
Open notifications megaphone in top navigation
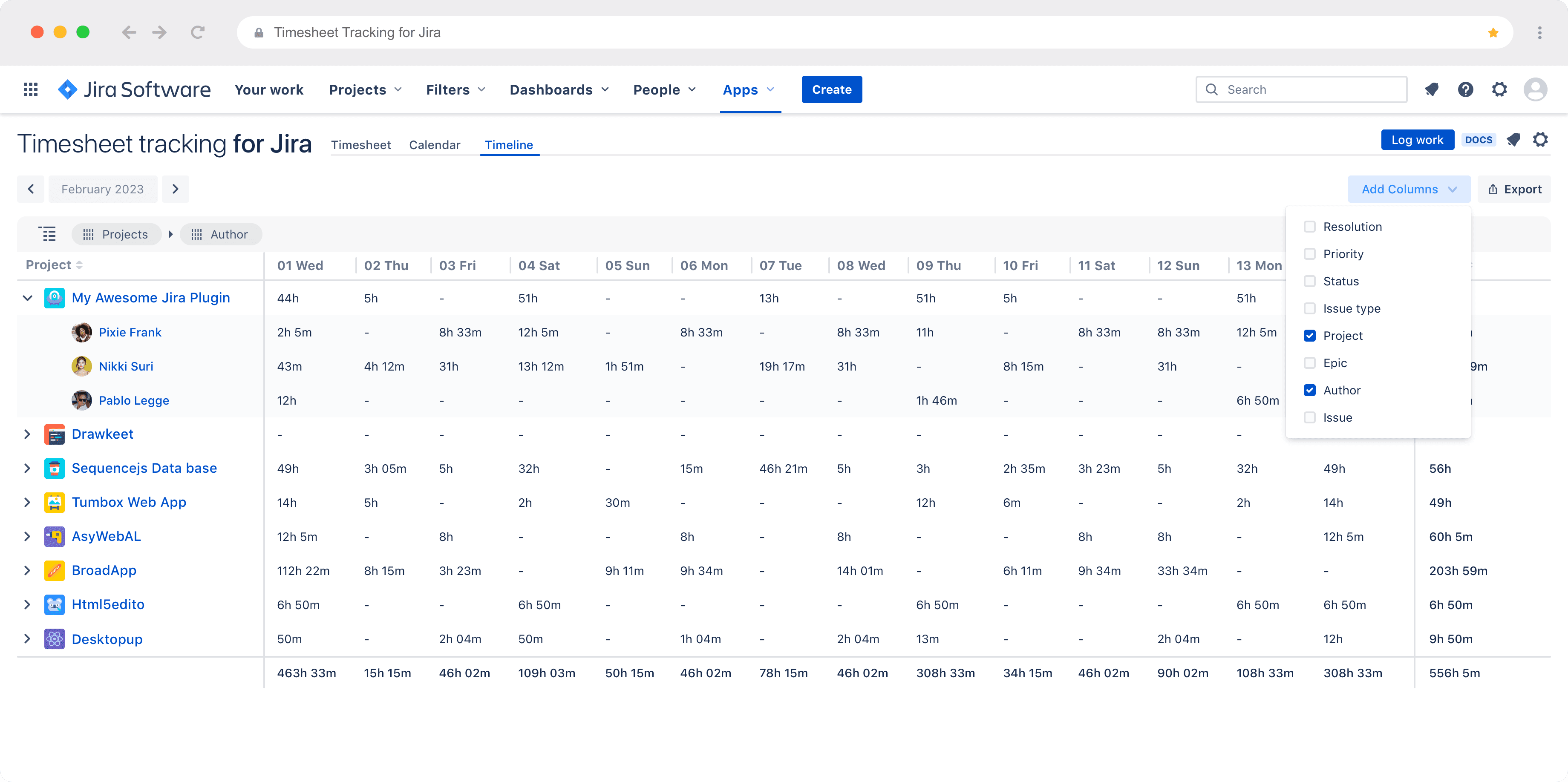point(1432,89)
